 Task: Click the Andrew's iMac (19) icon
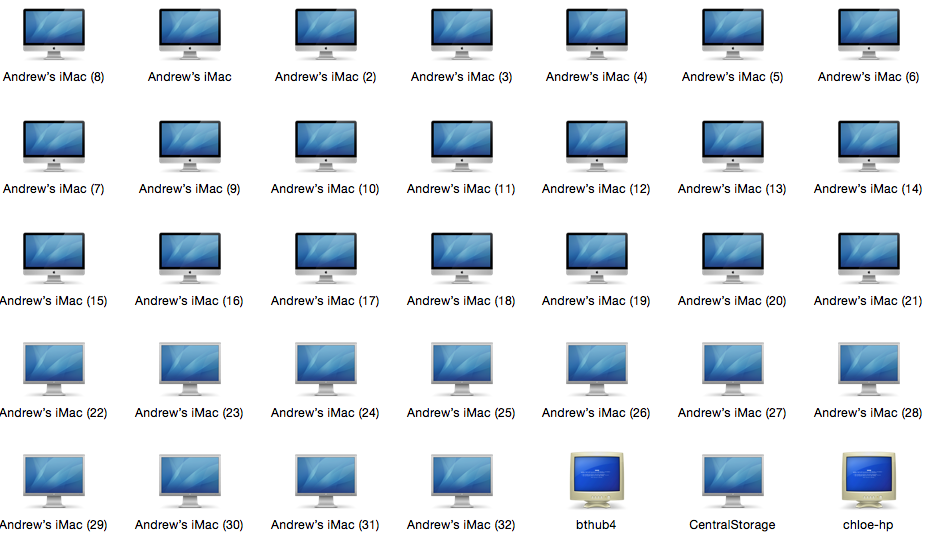pyautogui.click(x=597, y=258)
